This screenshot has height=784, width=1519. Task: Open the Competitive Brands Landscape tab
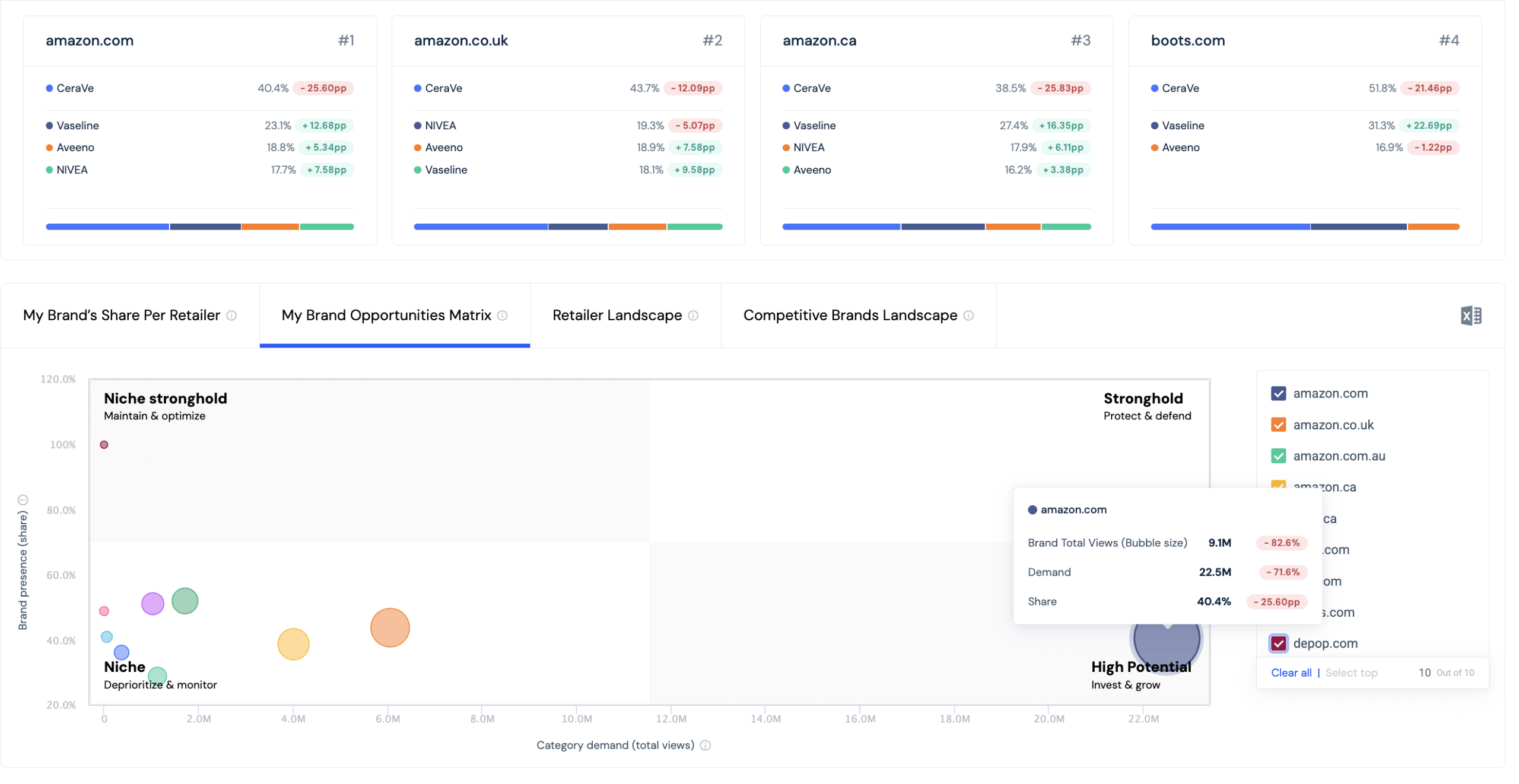[x=849, y=315]
